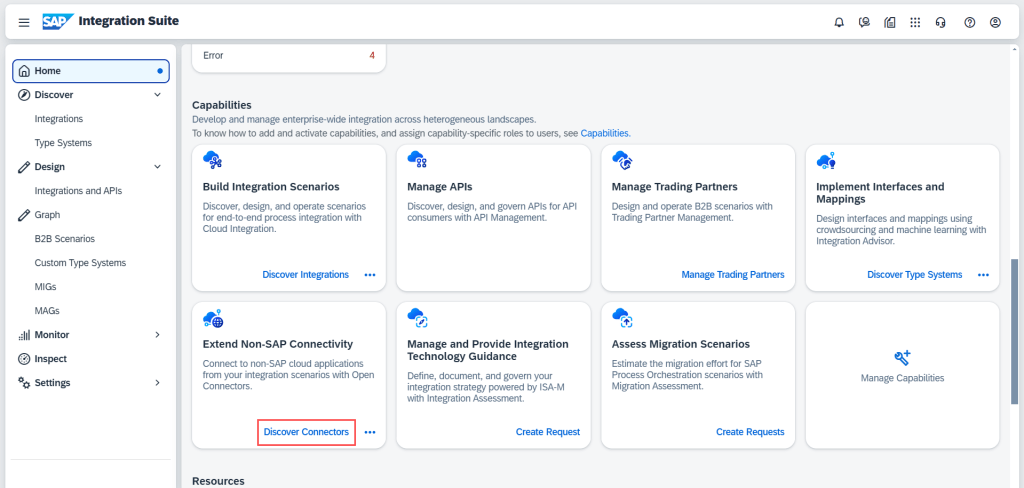The image size is (1024, 488).
Task: Click the headset support icon
Action: click(x=941, y=22)
